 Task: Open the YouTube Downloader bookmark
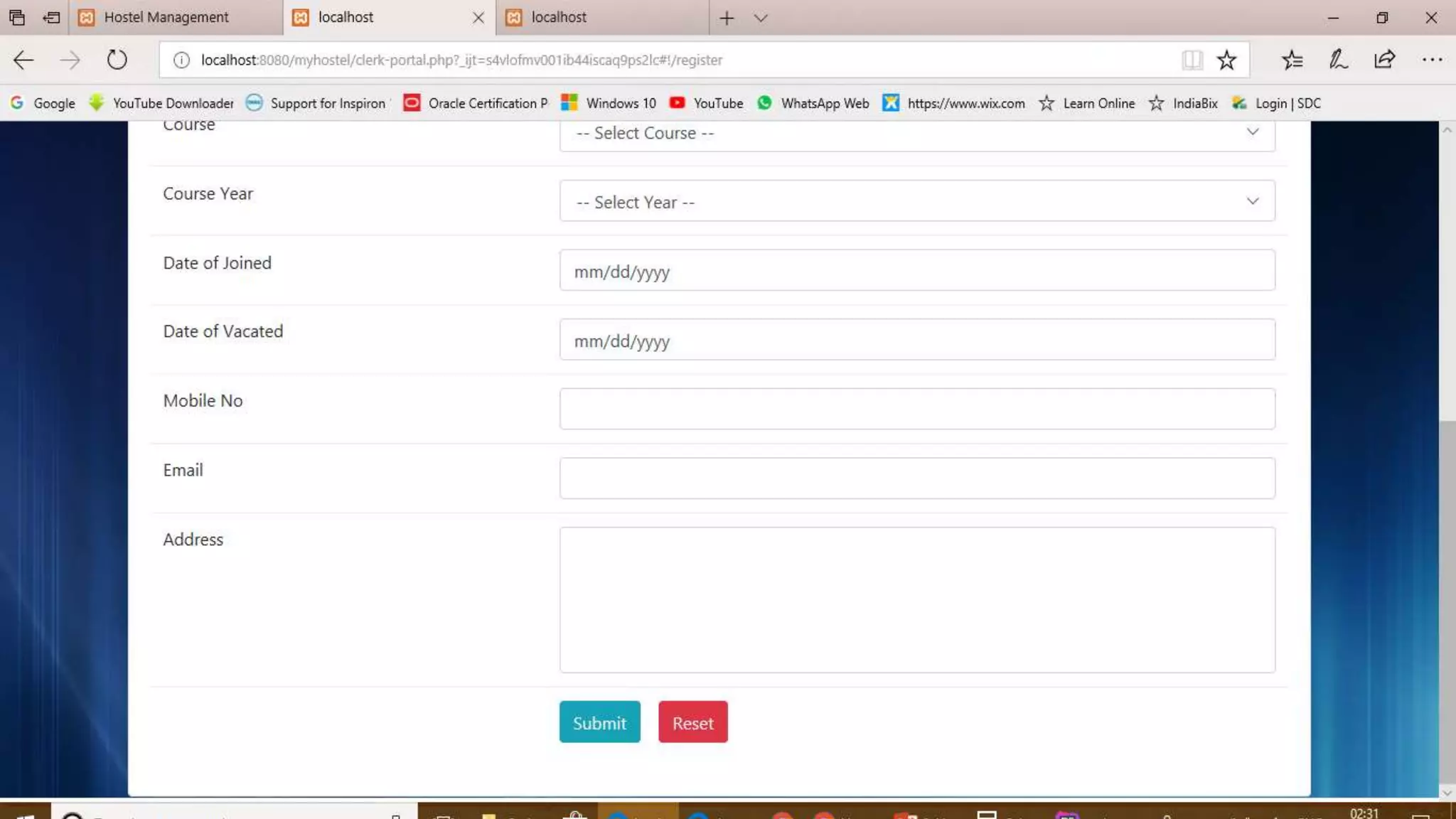tap(161, 103)
